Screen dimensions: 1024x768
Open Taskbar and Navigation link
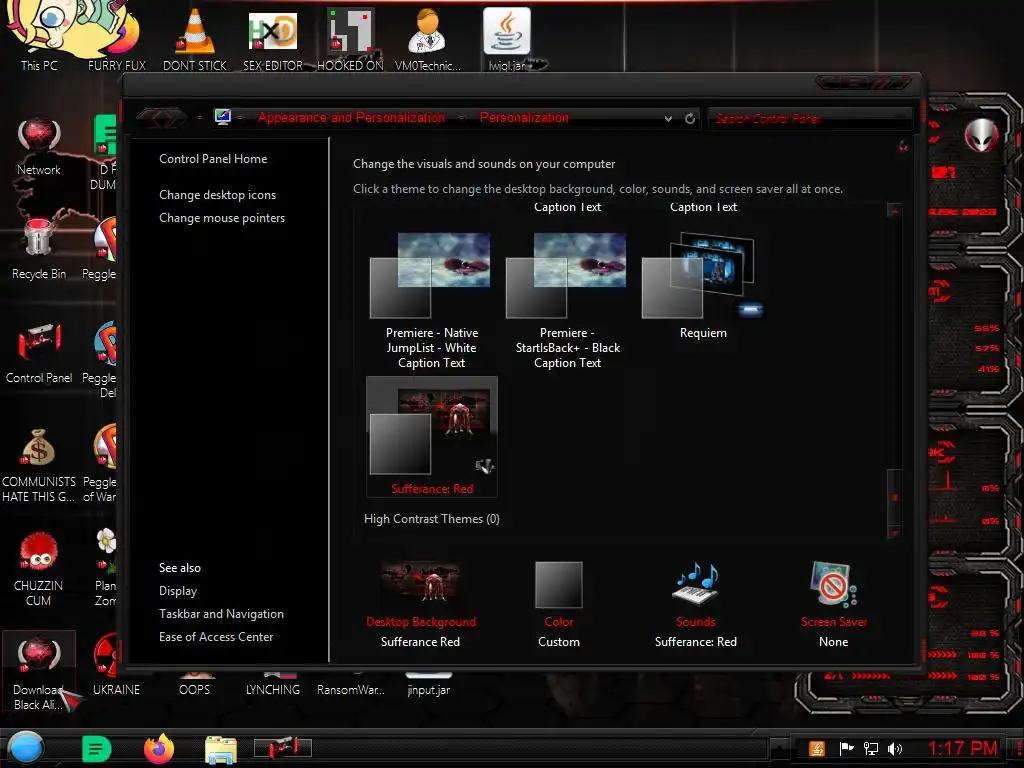tap(221, 614)
